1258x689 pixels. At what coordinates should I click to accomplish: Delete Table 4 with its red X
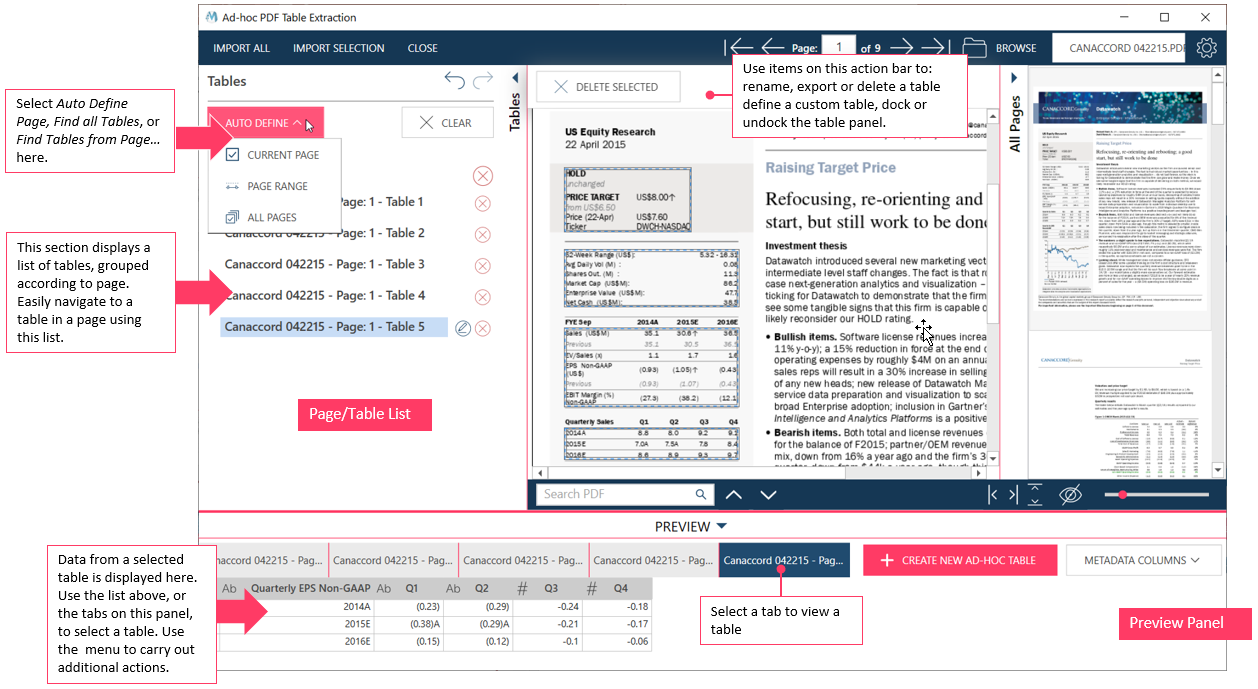483,297
